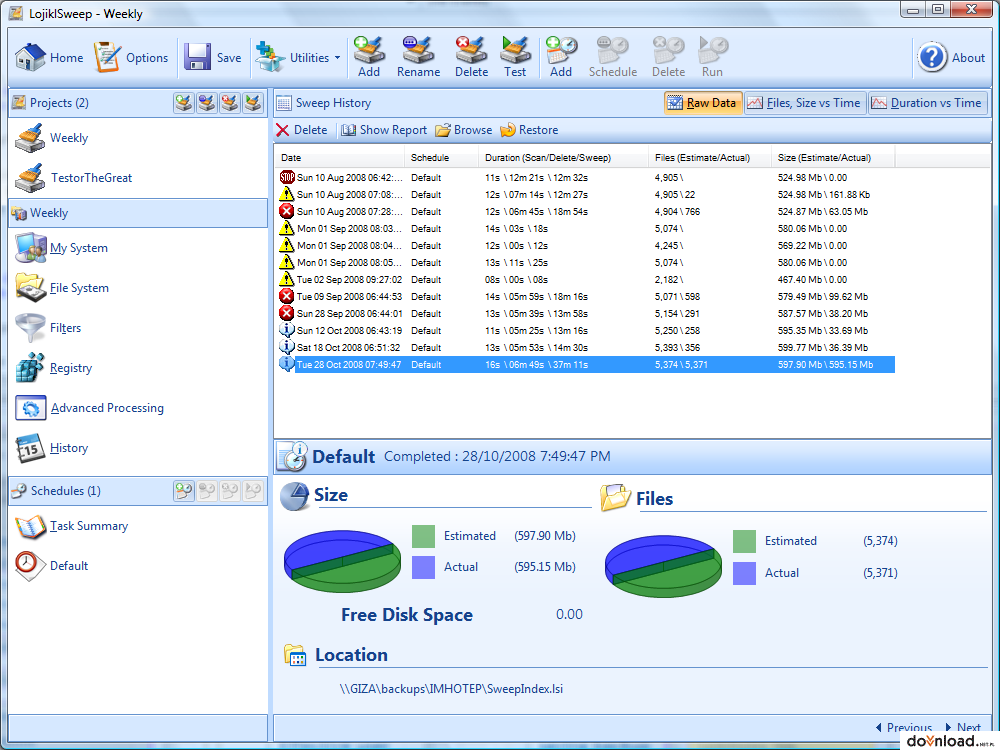Rename the project via the main toolbar
This screenshot has width=1000, height=750.
[x=418, y=57]
